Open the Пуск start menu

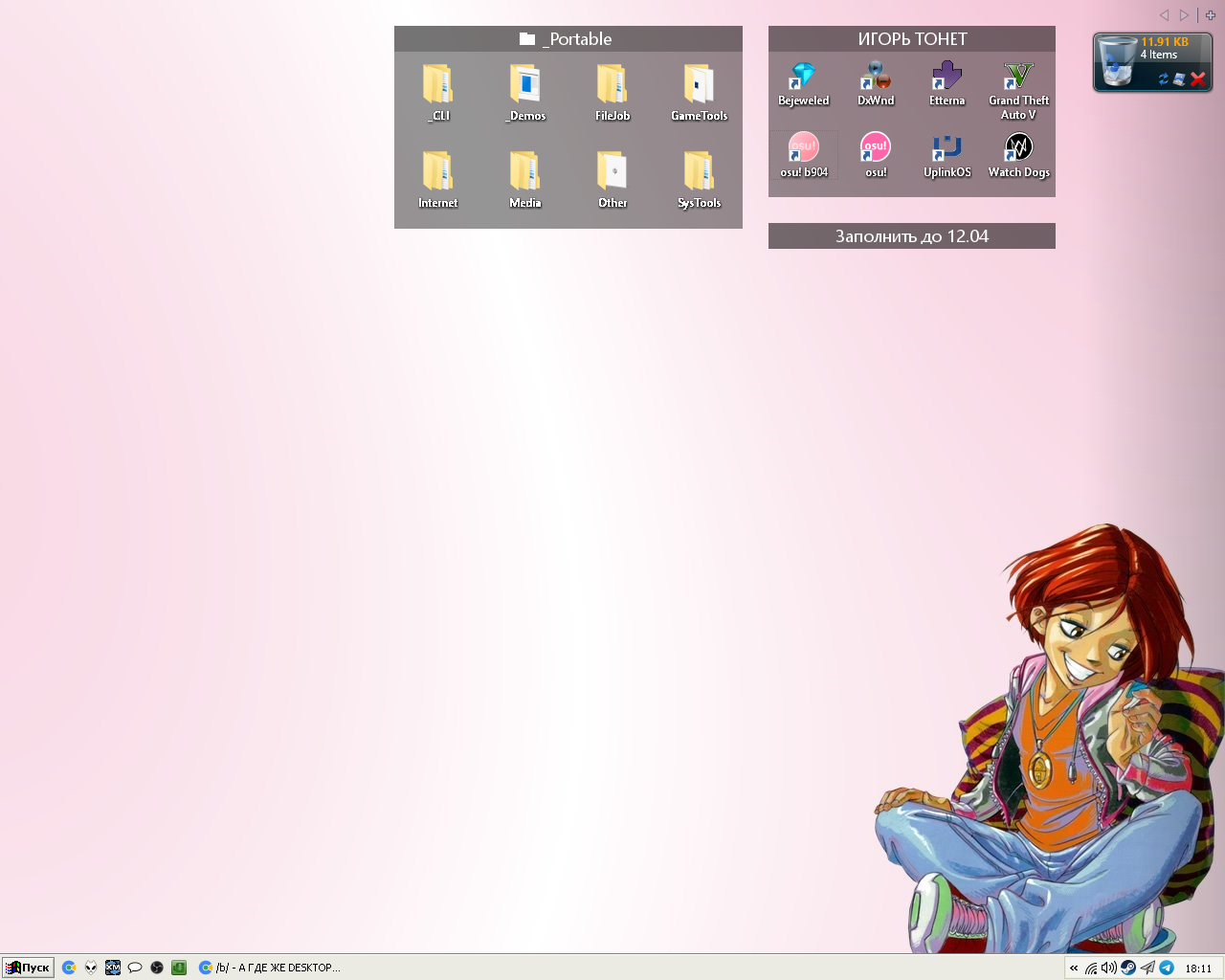(28, 968)
